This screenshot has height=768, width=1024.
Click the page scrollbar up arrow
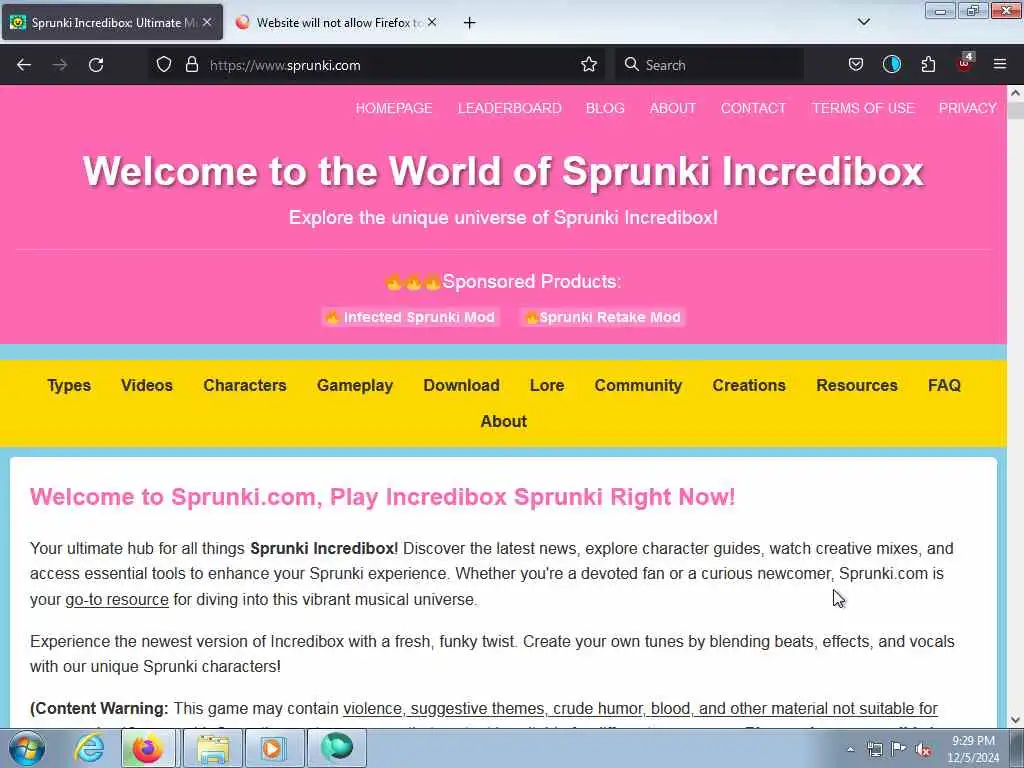(x=1016, y=93)
